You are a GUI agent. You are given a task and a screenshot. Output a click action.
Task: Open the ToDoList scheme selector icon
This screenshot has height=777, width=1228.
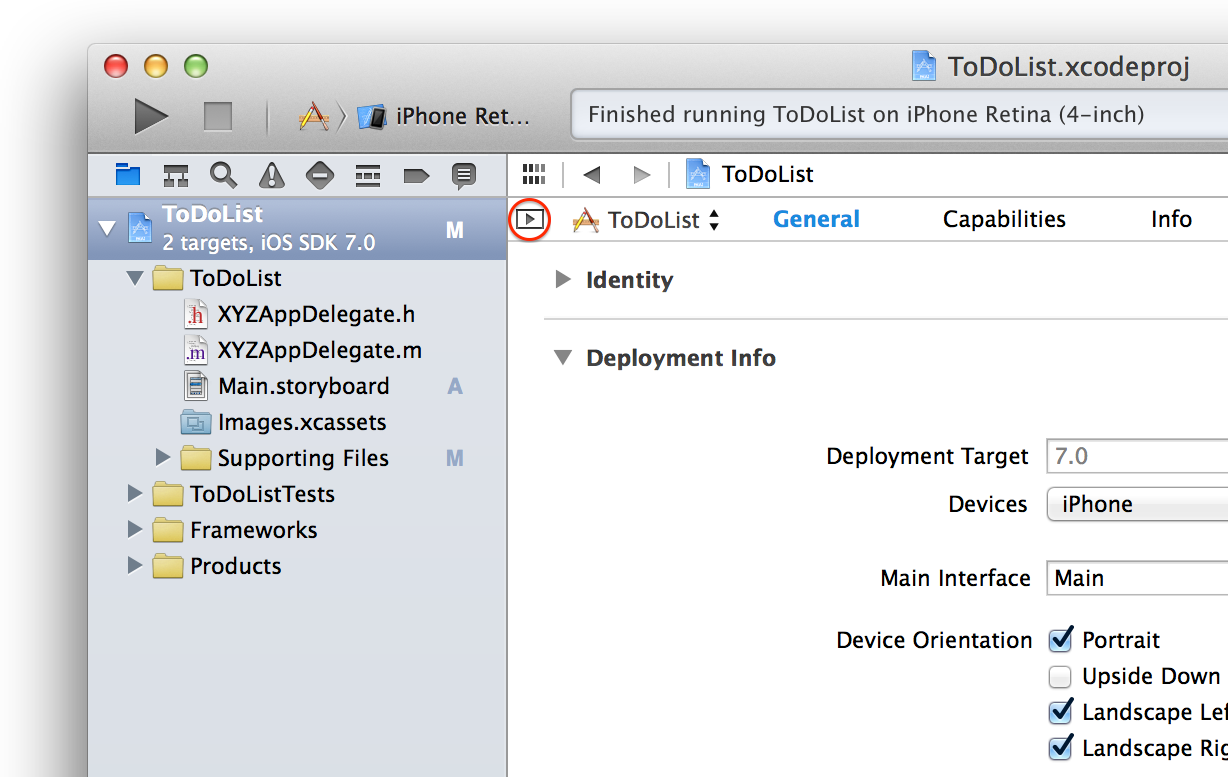[x=314, y=116]
